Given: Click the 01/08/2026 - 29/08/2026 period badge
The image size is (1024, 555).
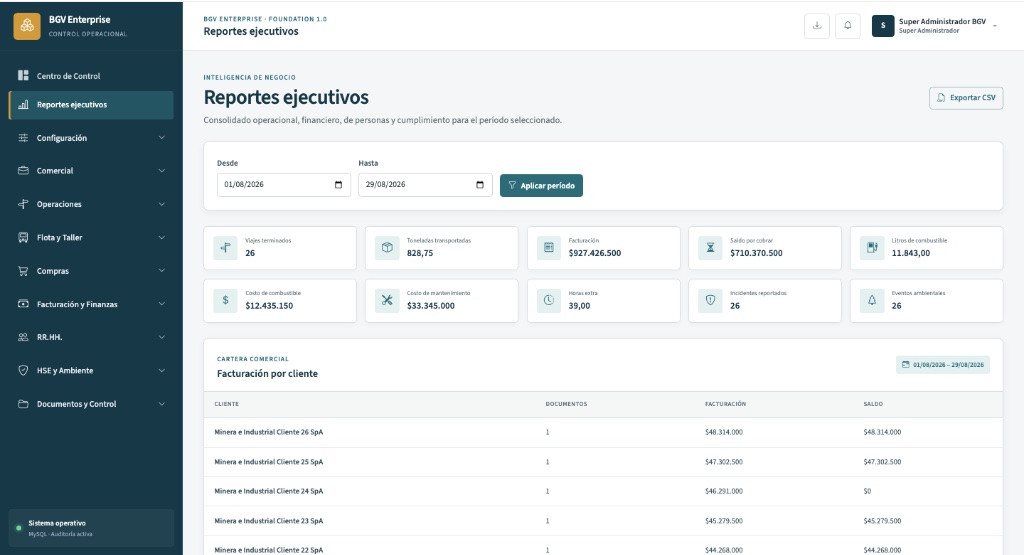Looking at the screenshot, I should [x=942, y=364].
